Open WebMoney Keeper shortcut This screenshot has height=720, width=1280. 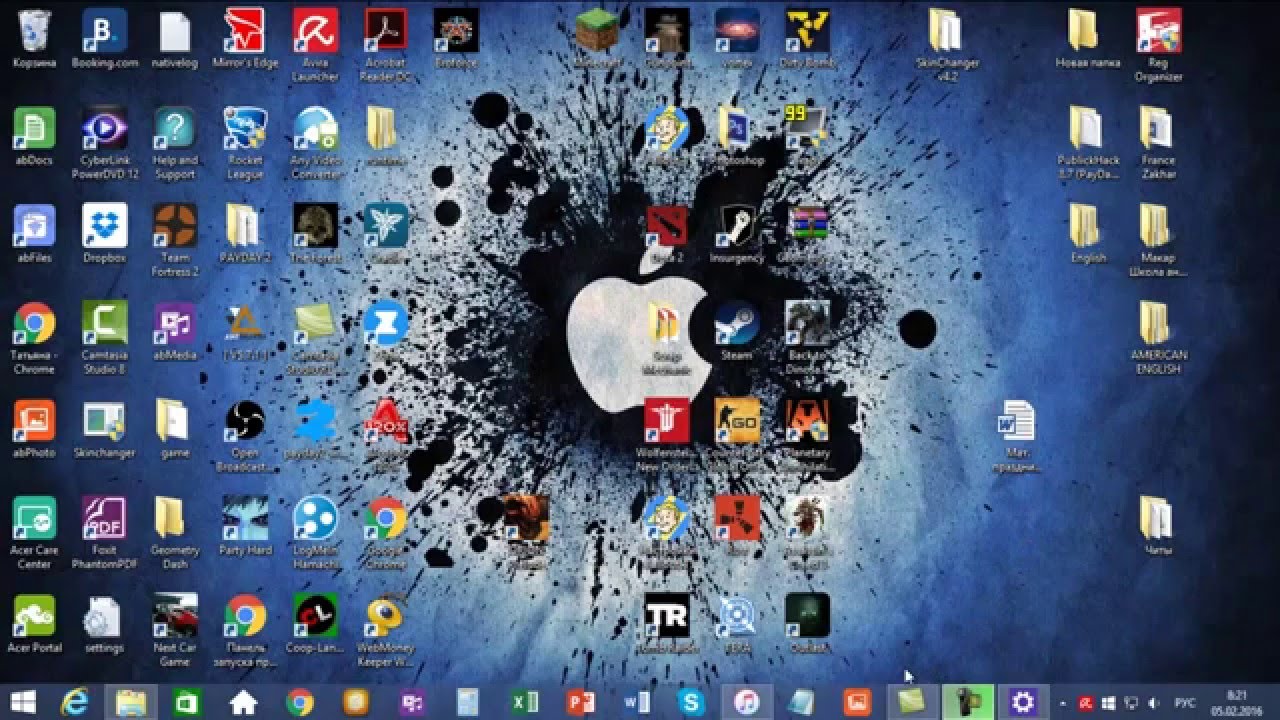tap(385, 616)
